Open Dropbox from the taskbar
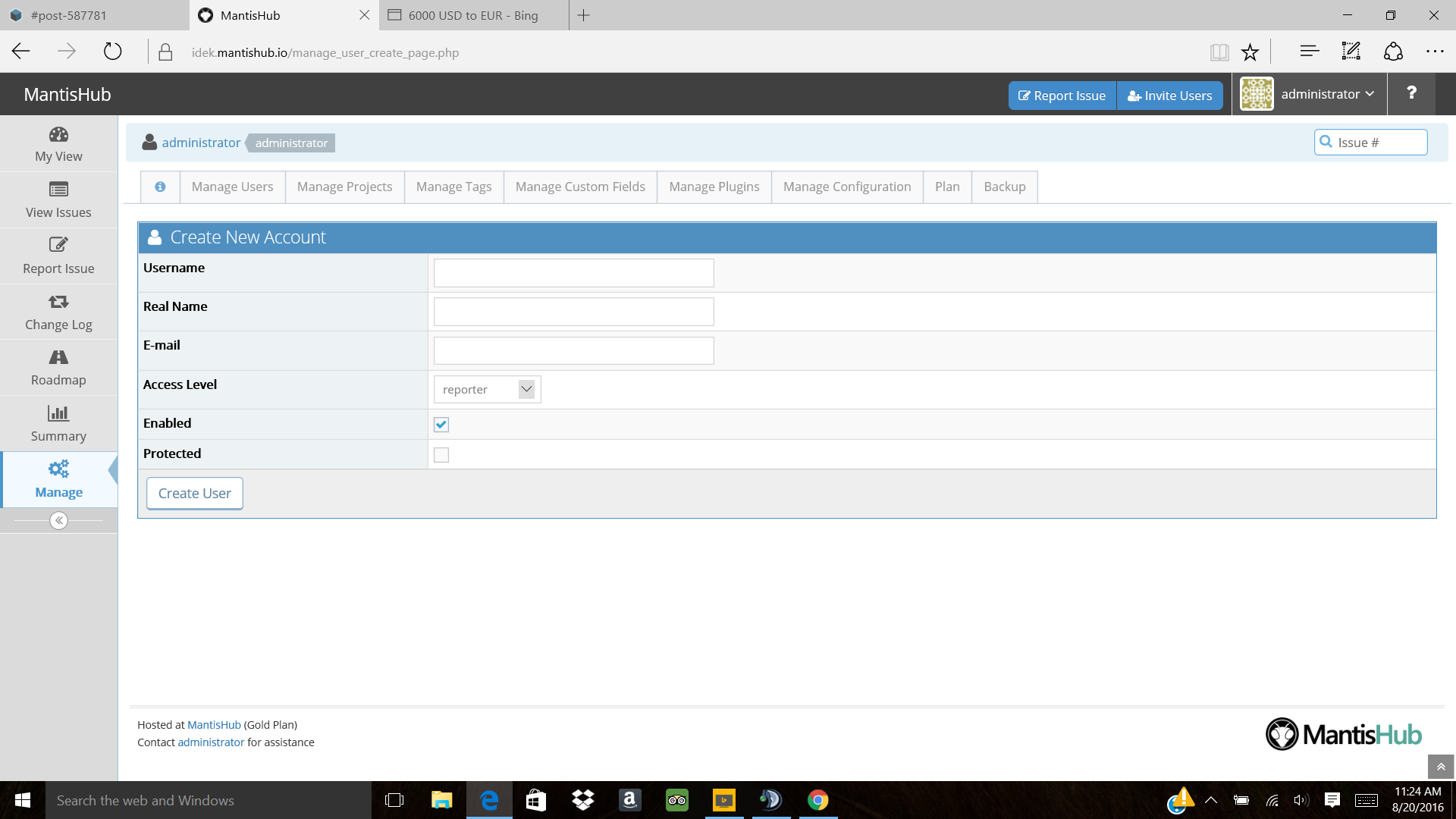This screenshot has height=819, width=1456. 582,800
